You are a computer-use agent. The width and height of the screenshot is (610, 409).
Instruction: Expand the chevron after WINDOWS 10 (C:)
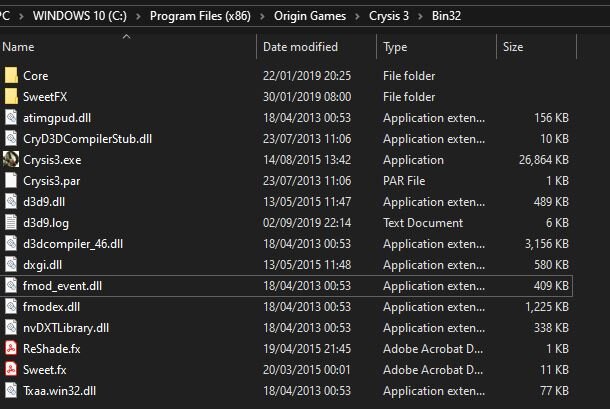(x=138, y=16)
